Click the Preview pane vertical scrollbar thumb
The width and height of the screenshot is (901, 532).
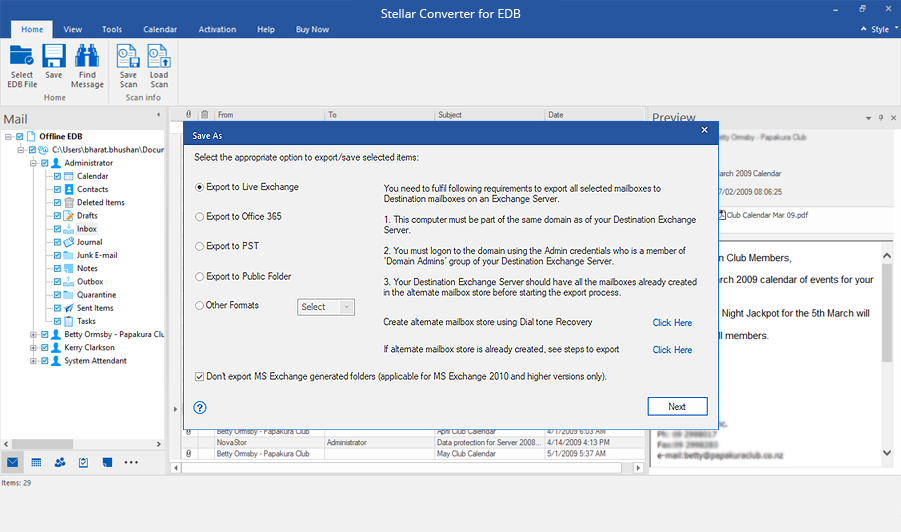[x=887, y=313]
